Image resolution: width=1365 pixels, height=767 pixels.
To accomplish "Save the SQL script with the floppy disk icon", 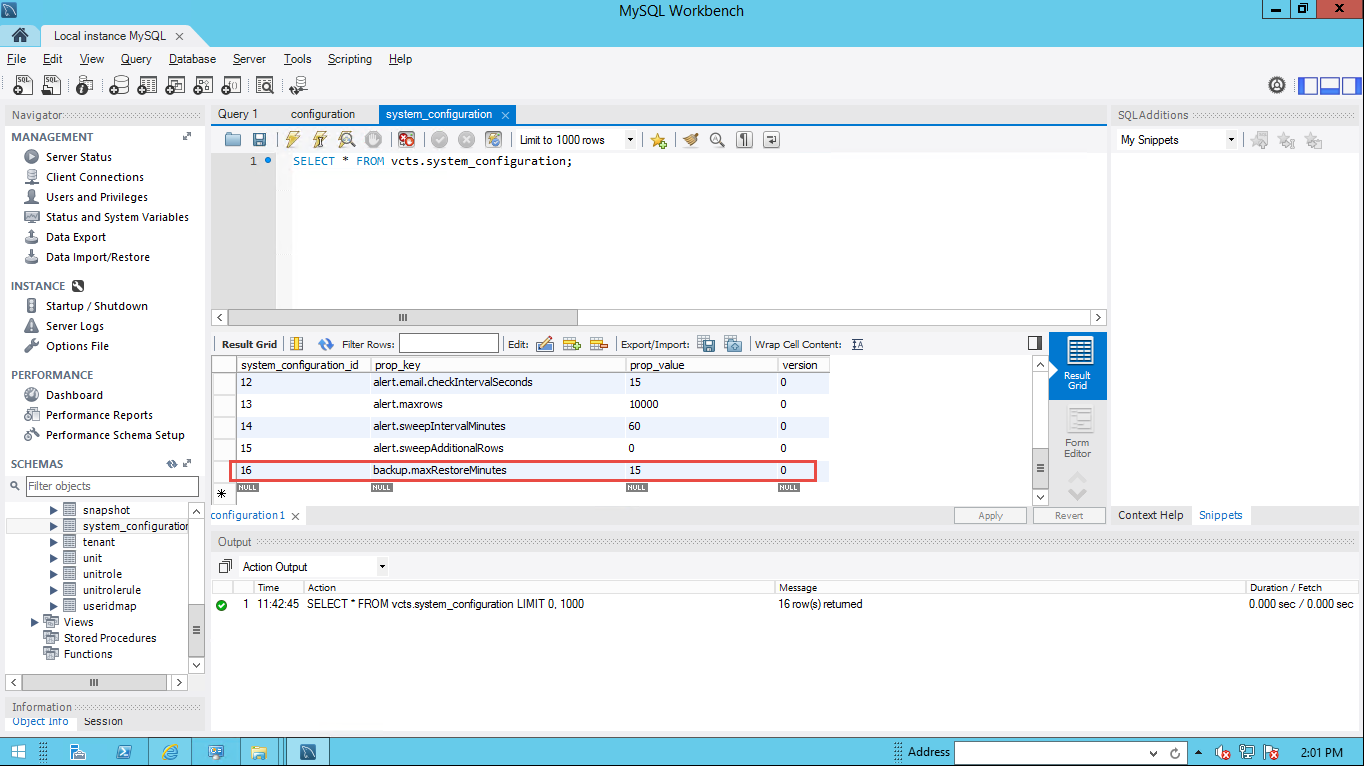I will point(259,140).
